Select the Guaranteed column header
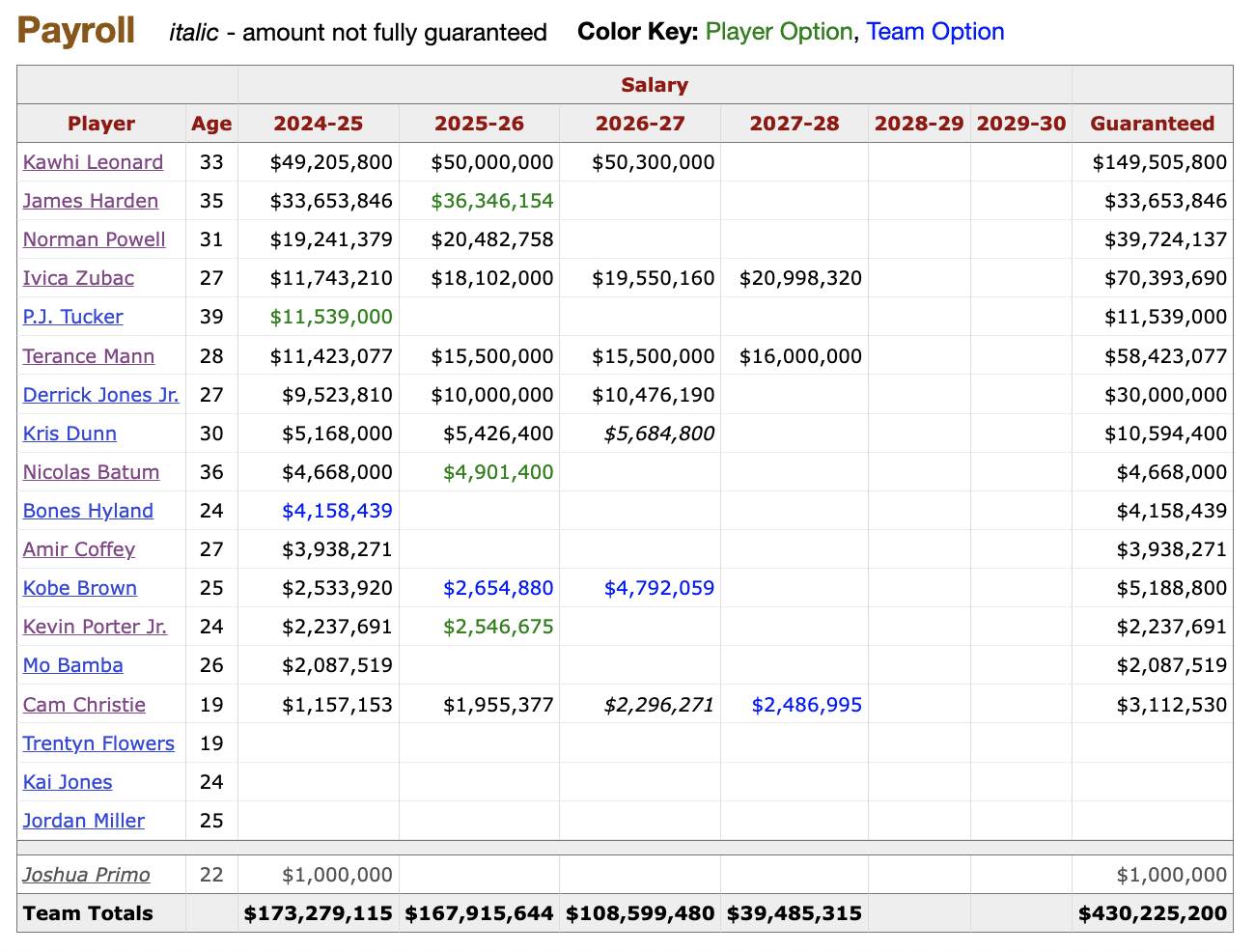Viewport: 1255px width, 952px height. (1153, 124)
